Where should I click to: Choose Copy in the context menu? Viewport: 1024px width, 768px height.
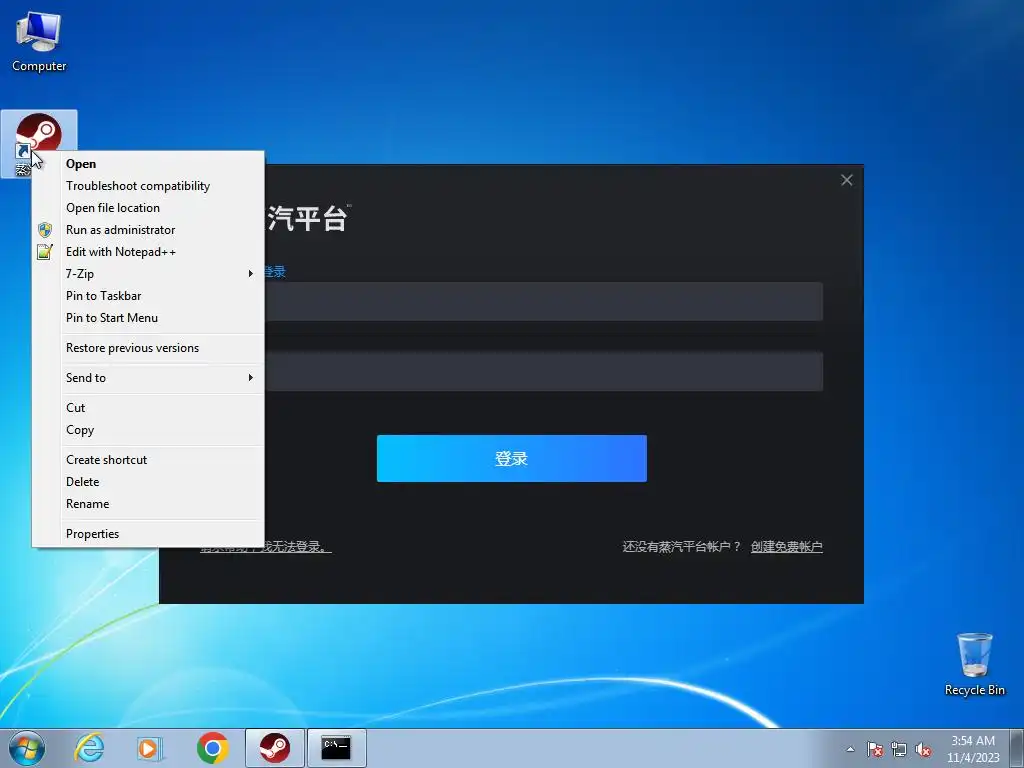pos(149,430)
